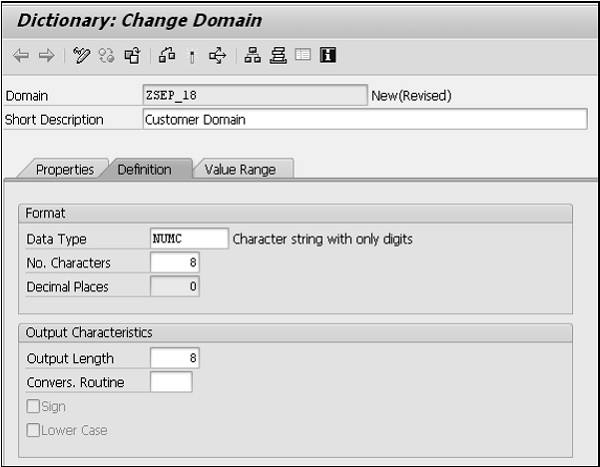Open the Value Range tab
Image resolution: width=600 pixels, height=467 pixels.
[240, 170]
